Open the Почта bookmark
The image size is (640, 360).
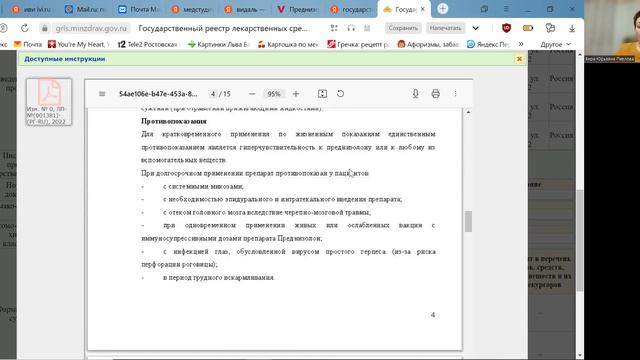[28, 44]
